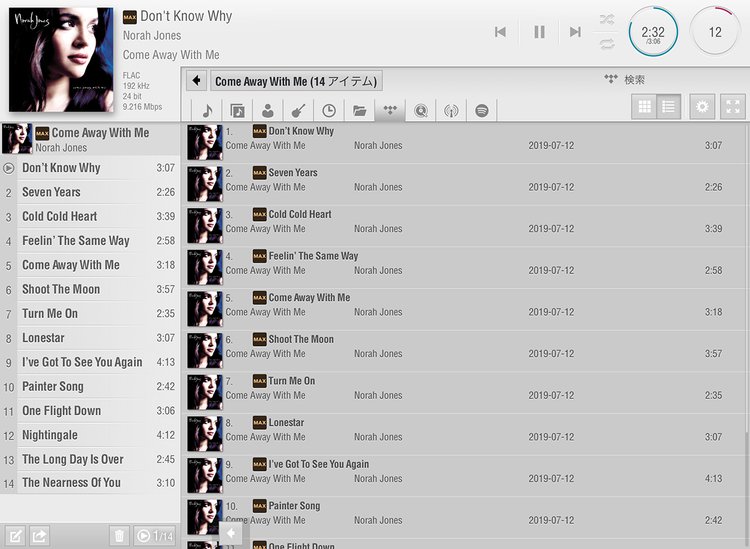
Task: Open track 3 Cold Cold Heart in album list
Action: (x=464, y=226)
